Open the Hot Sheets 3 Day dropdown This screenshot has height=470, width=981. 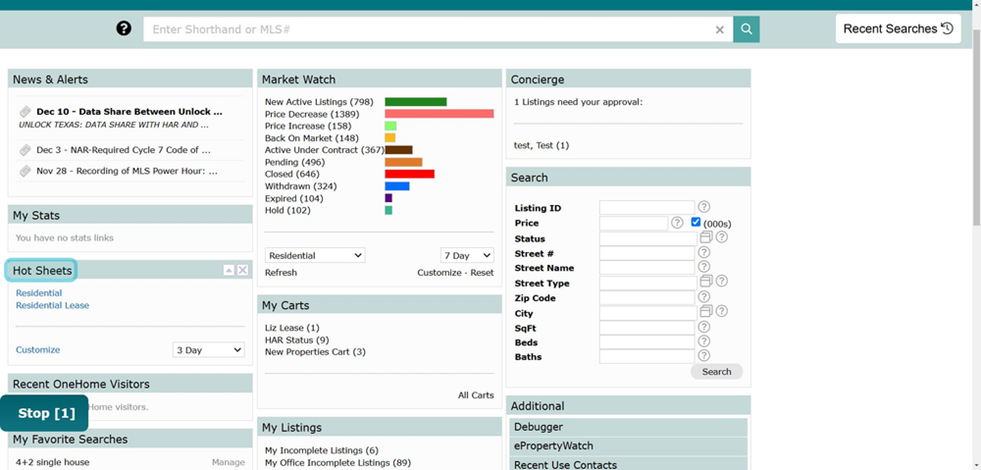(208, 350)
